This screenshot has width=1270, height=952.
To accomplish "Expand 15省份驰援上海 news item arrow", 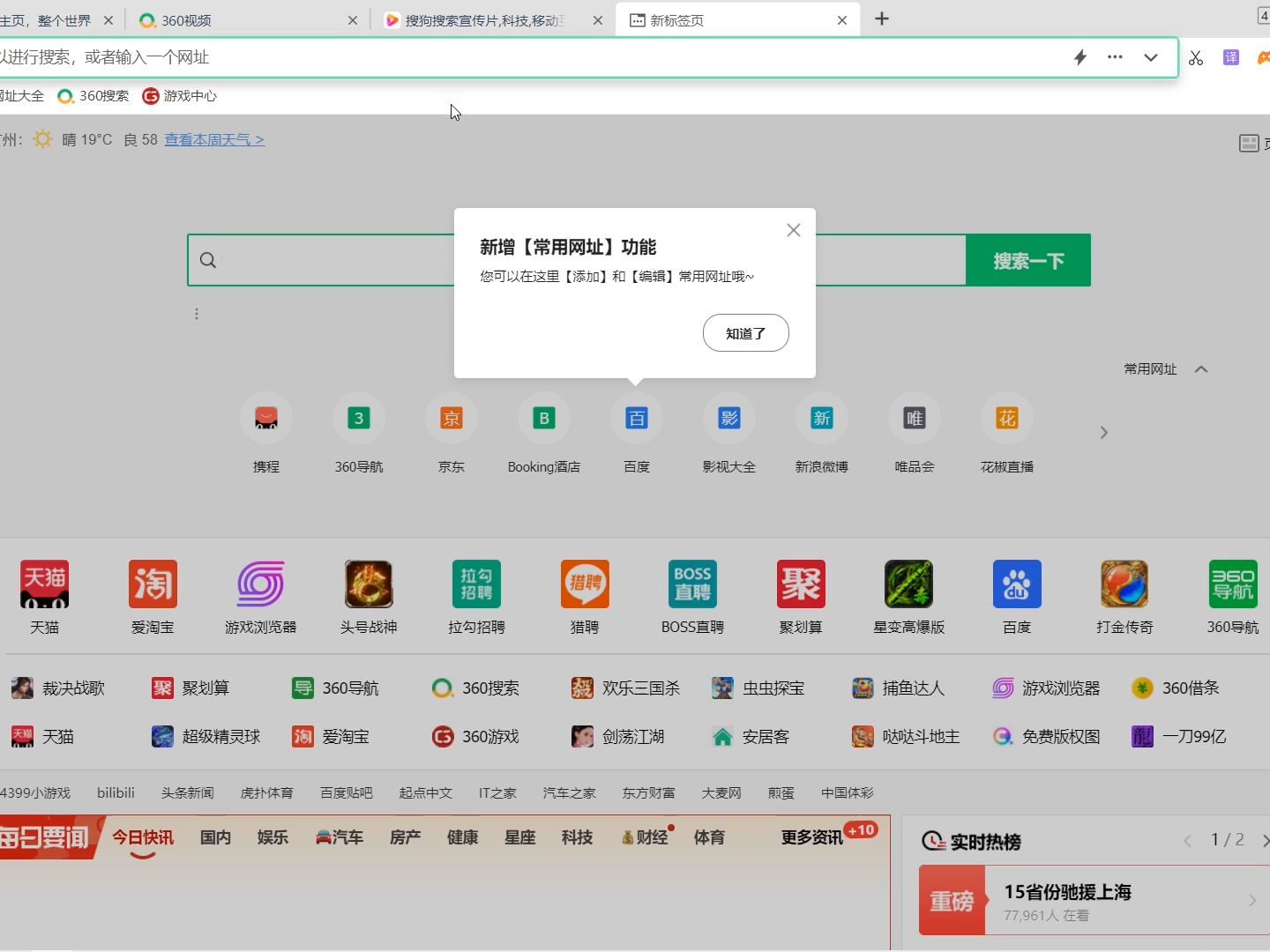I will click(1252, 900).
